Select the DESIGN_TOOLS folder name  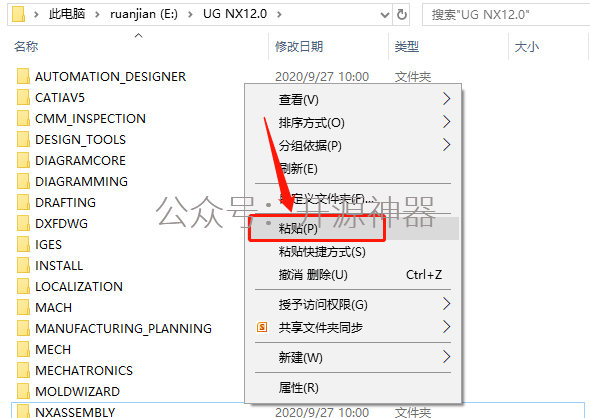pos(80,140)
